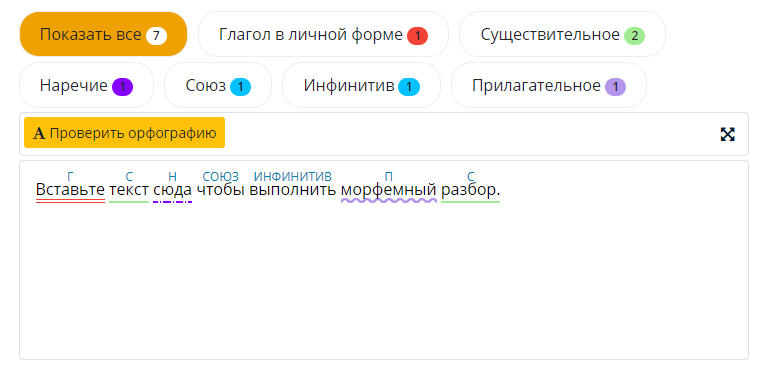Screen dimensions: 770x370
Task: Click the fullscreen expand arrows icon
Action: 727,134
